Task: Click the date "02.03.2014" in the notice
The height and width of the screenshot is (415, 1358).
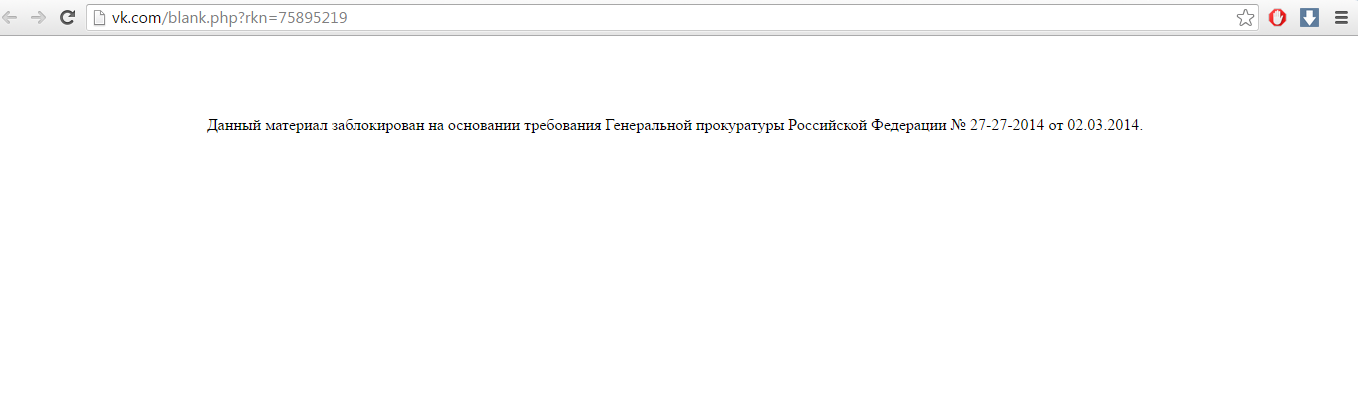Action: coord(1103,126)
